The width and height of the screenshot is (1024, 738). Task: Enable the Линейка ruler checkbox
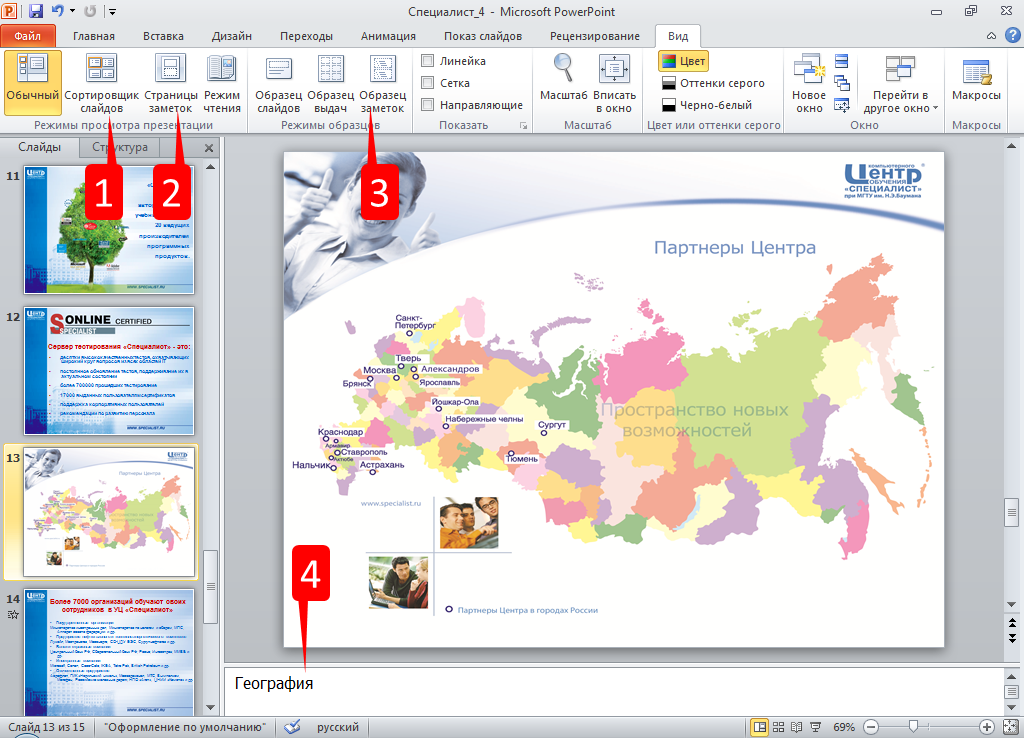pyautogui.click(x=428, y=61)
